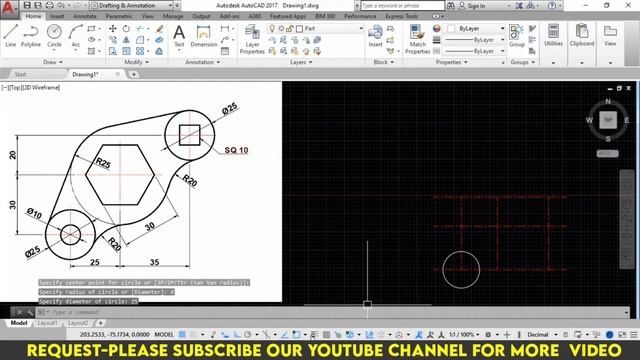The image size is (640, 360).
Task: Open the ByLayer linetype dropdown
Action: [475, 51]
